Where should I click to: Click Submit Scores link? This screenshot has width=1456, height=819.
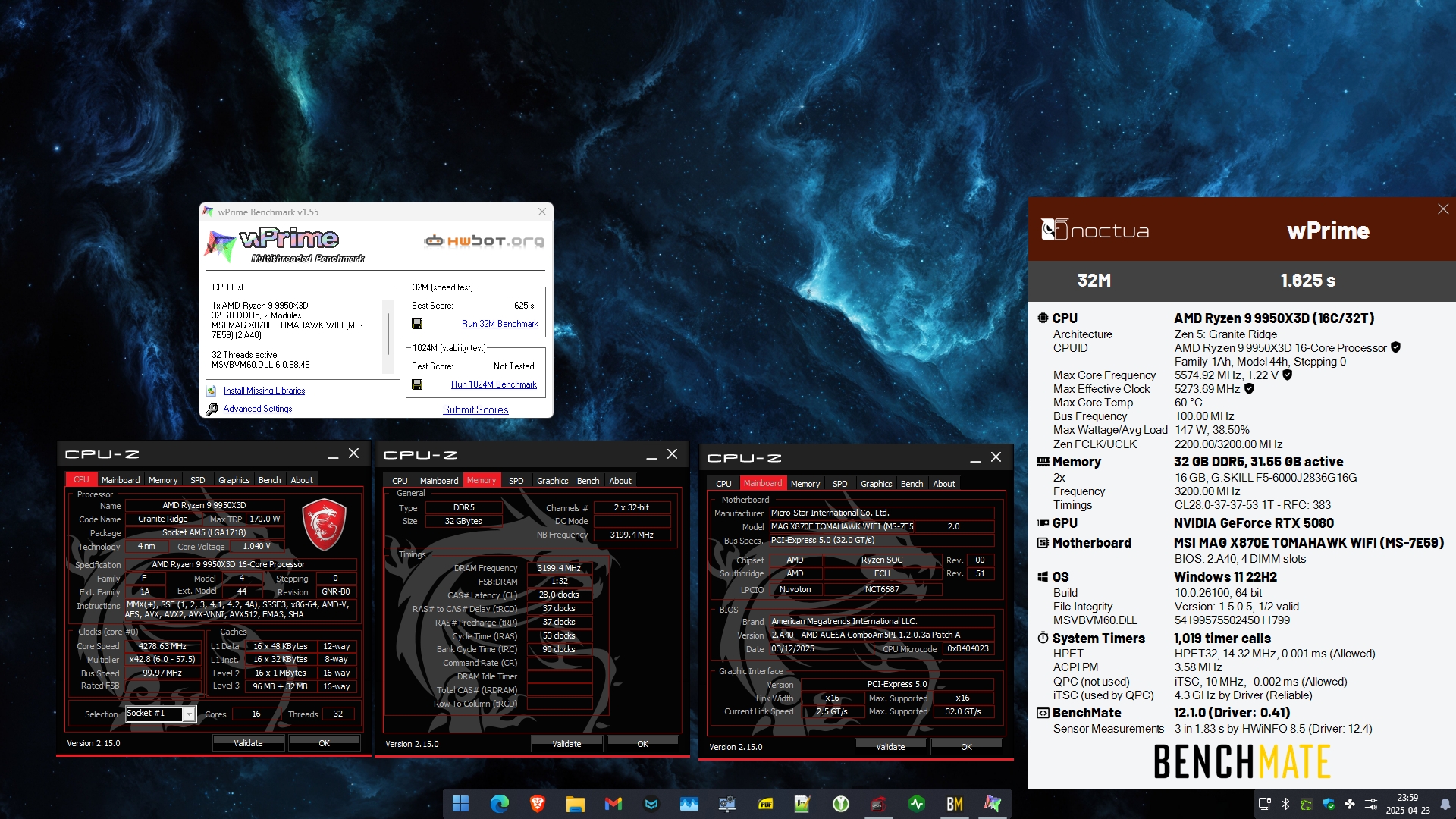(475, 409)
